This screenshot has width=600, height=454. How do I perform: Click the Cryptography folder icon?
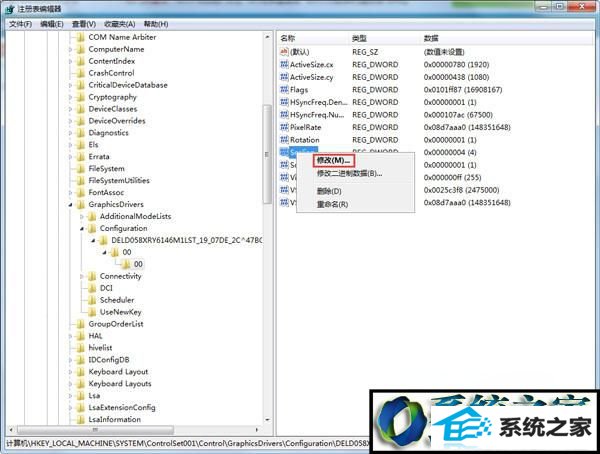click(80, 97)
